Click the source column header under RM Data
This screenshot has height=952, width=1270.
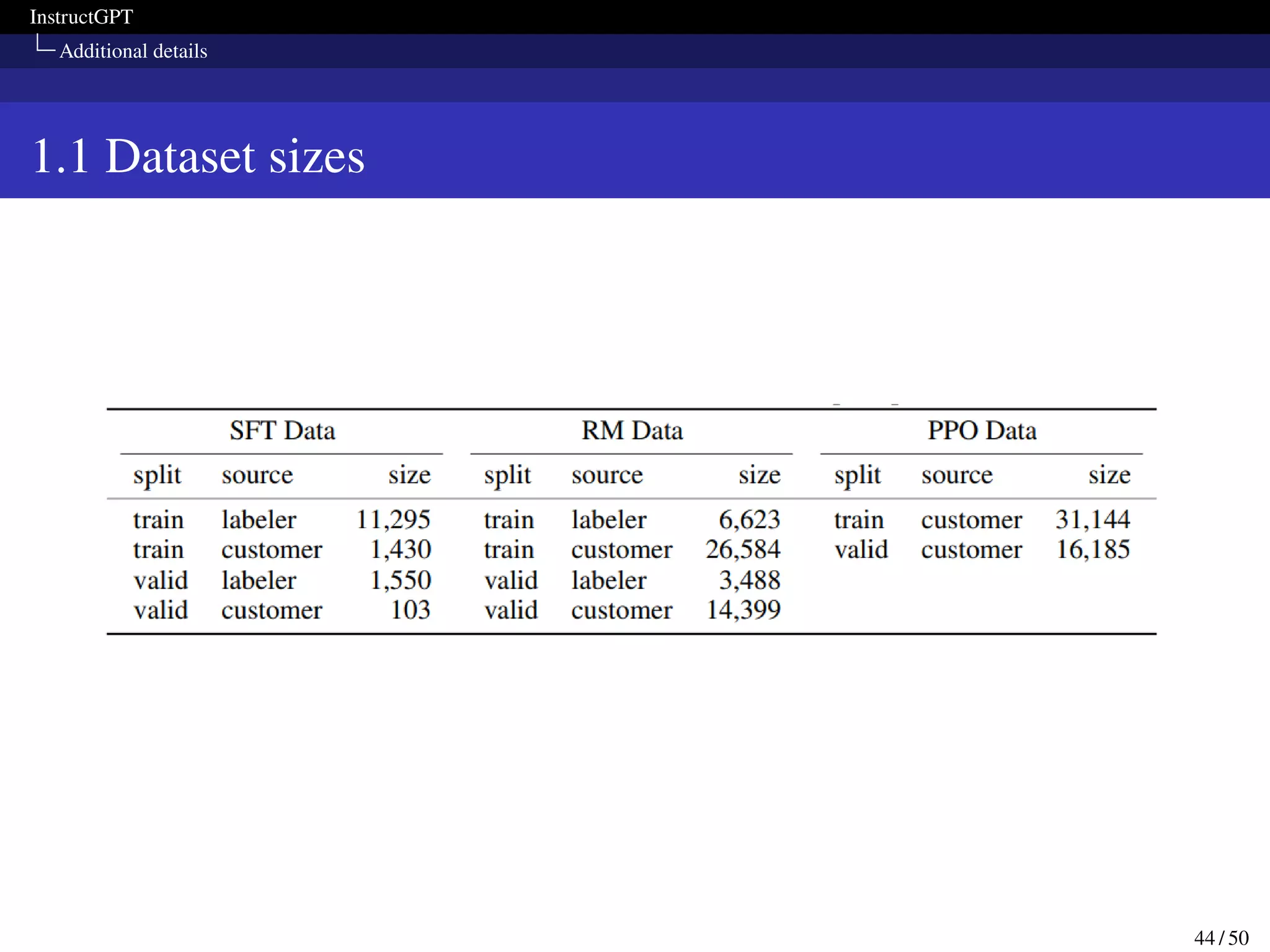(x=607, y=475)
